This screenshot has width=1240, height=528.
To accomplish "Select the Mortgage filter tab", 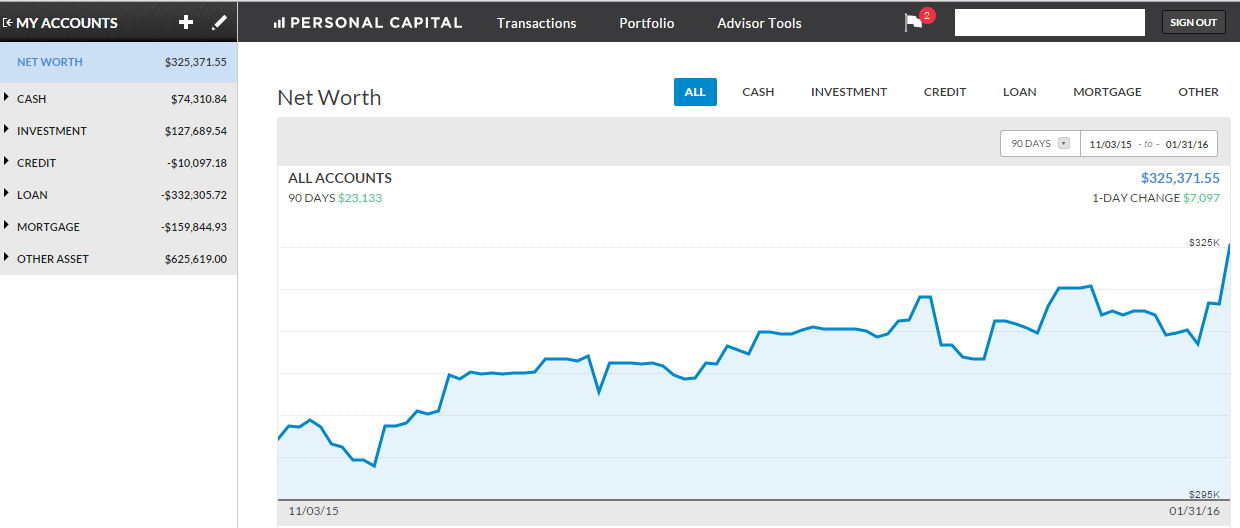I will click(1107, 92).
